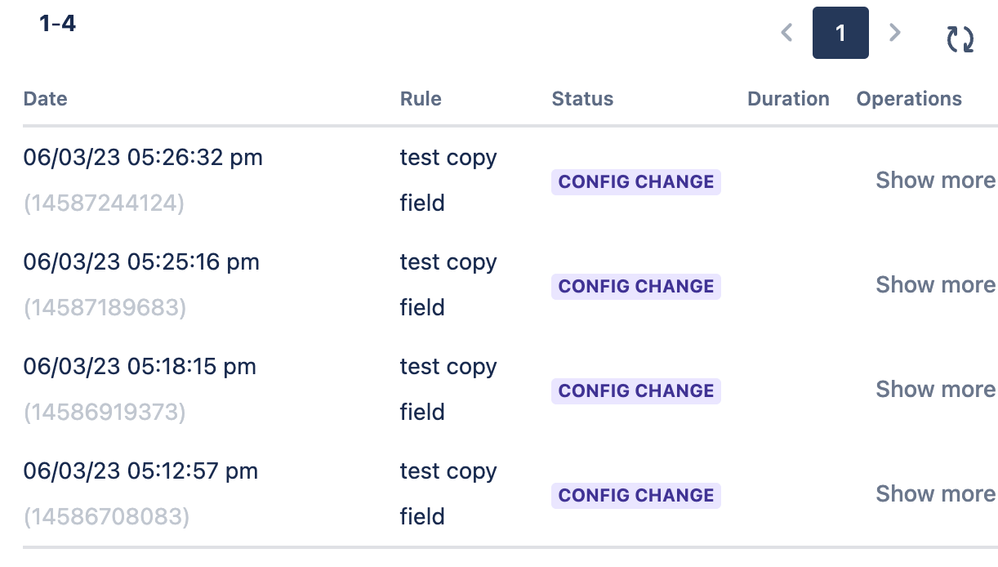Viewport: 998px width, 567px height.
Task: Expand Show more for 05:18:15 pm entry
Action: (936, 389)
